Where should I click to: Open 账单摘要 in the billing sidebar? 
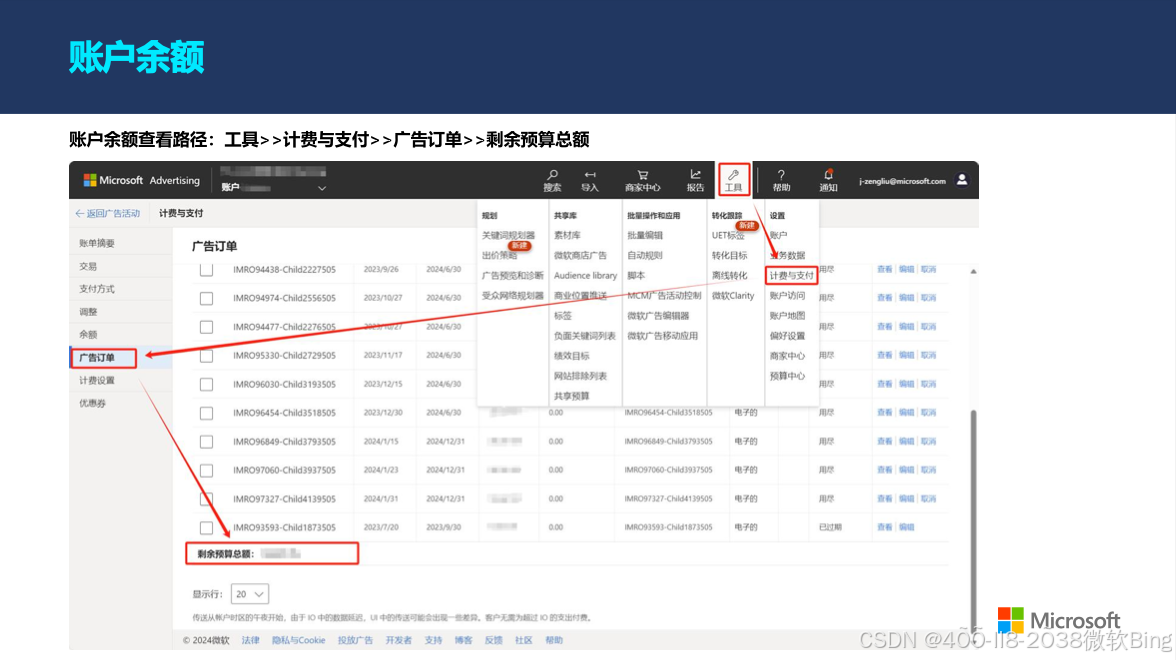pyautogui.click(x=97, y=243)
